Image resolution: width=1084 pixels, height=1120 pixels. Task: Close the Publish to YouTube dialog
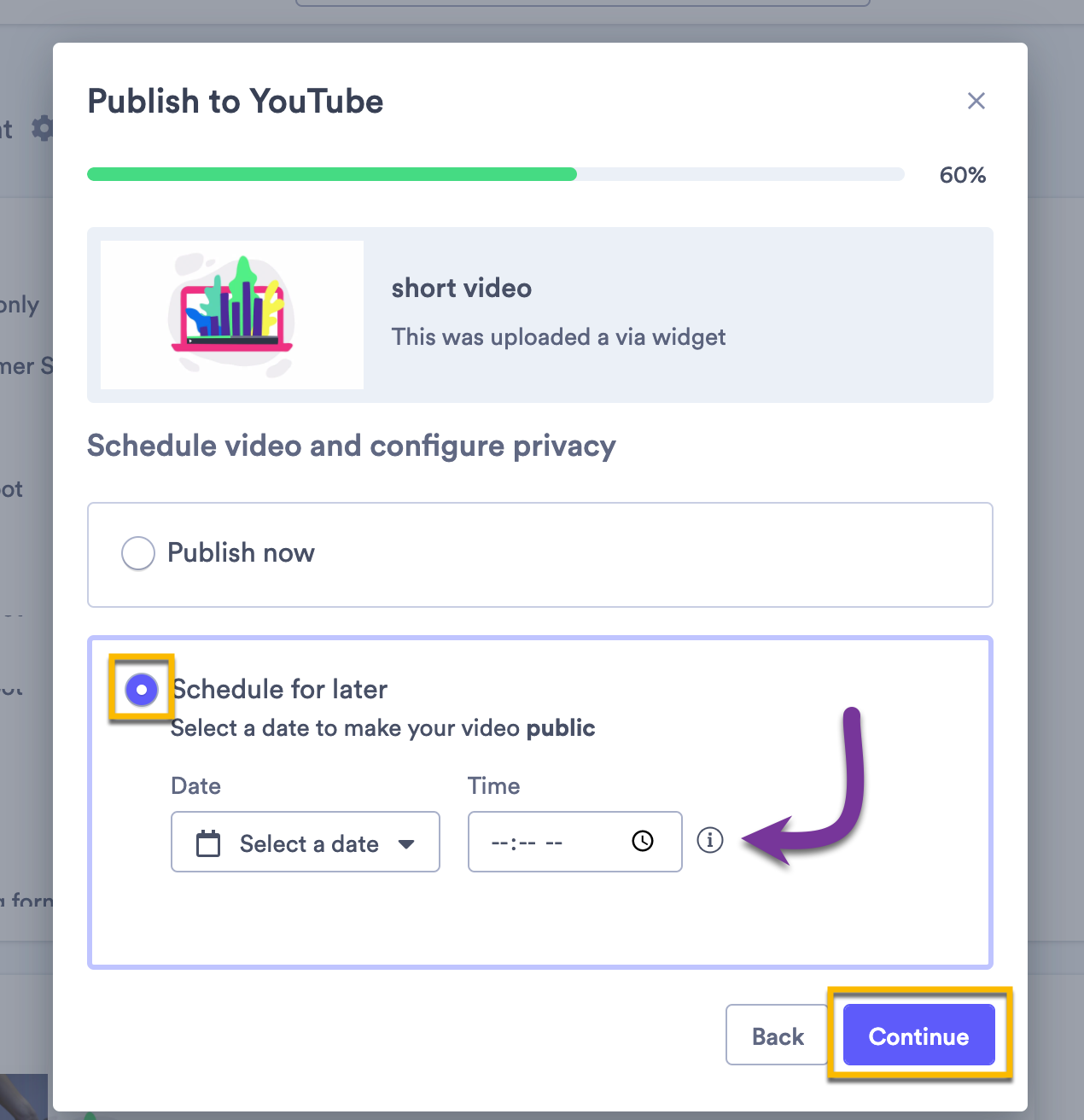pyautogui.click(x=976, y=101)
